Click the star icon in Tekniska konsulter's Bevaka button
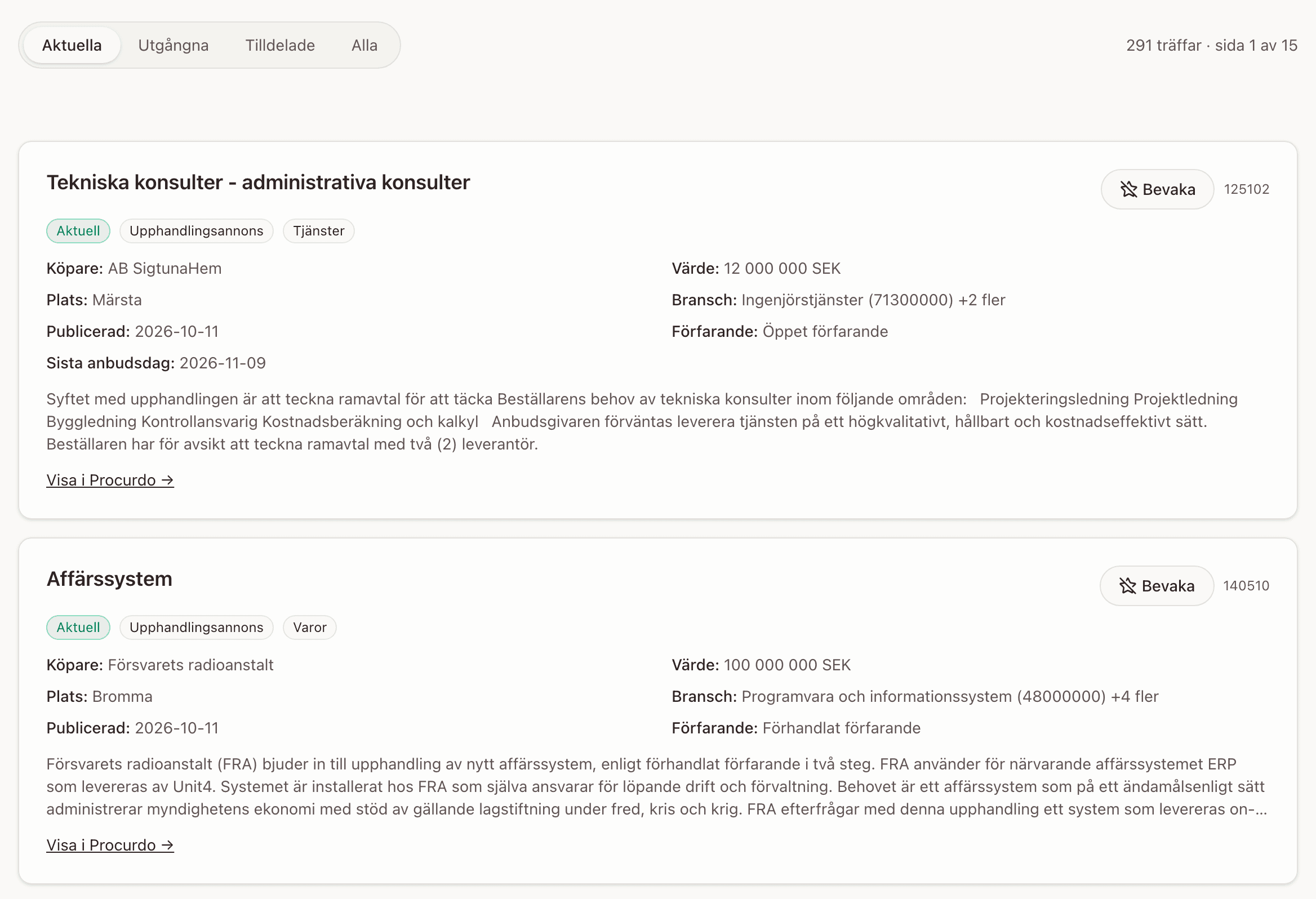Viewport: 1316px width, 899px height. [x=1128, y=189]
